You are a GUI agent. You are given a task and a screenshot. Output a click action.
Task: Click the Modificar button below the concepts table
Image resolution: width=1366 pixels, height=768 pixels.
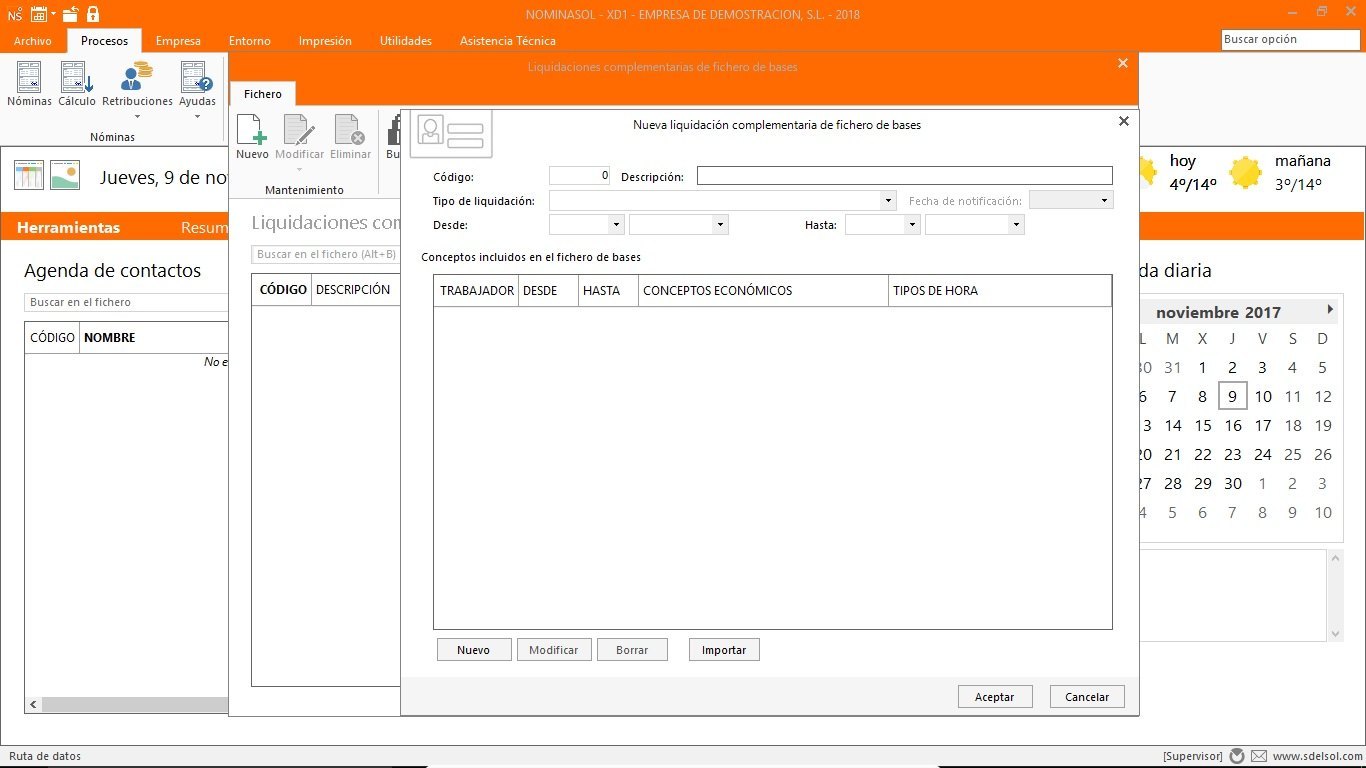pos(554,650)
